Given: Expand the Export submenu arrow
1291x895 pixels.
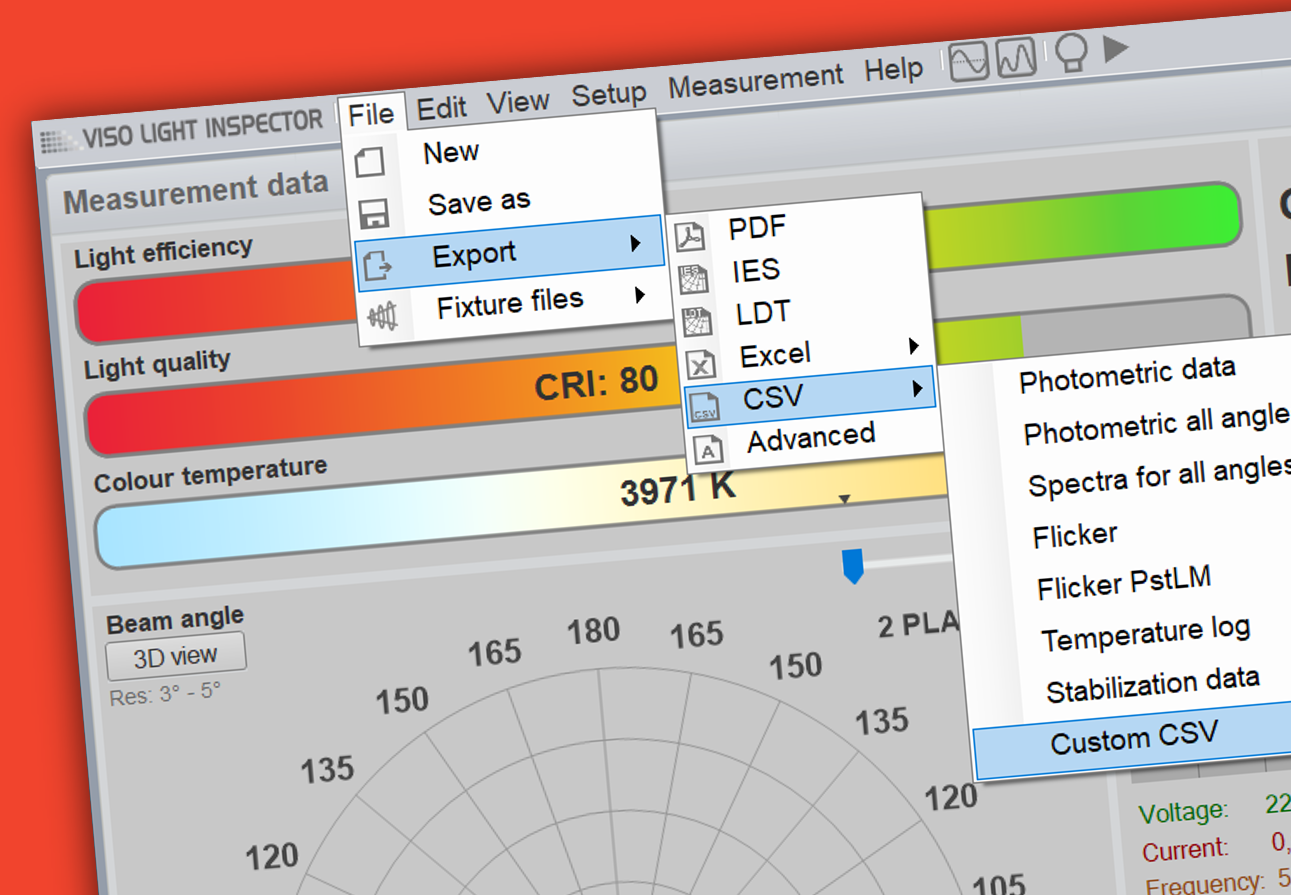Looking at the screenshot, I should (x=635, y=243).
